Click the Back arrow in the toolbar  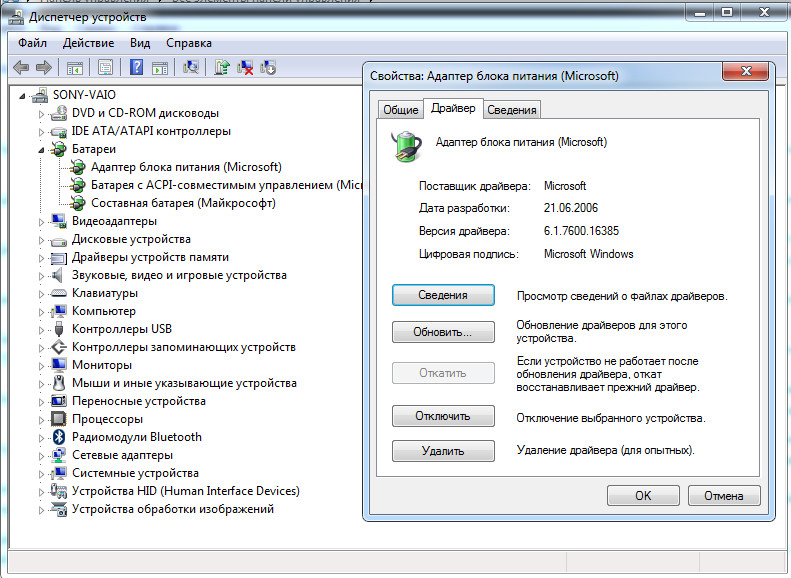tap(21, 67)
